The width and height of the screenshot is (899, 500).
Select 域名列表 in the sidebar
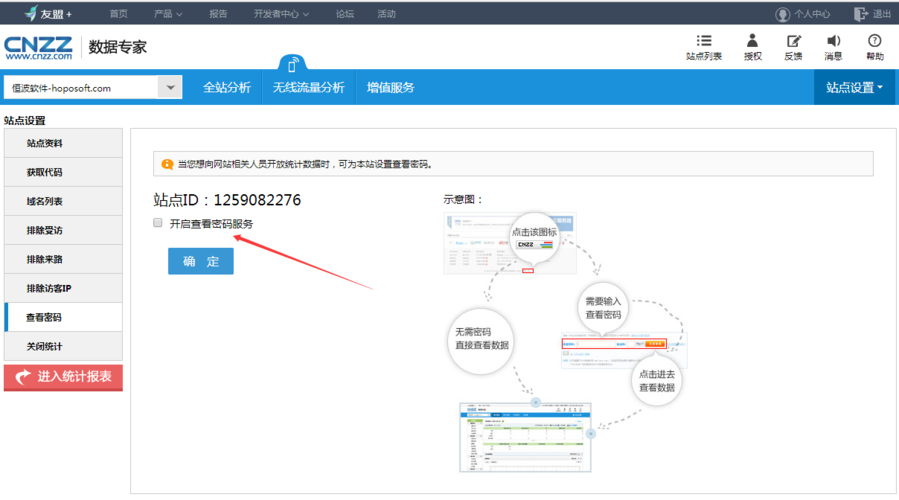click(63, 201)
